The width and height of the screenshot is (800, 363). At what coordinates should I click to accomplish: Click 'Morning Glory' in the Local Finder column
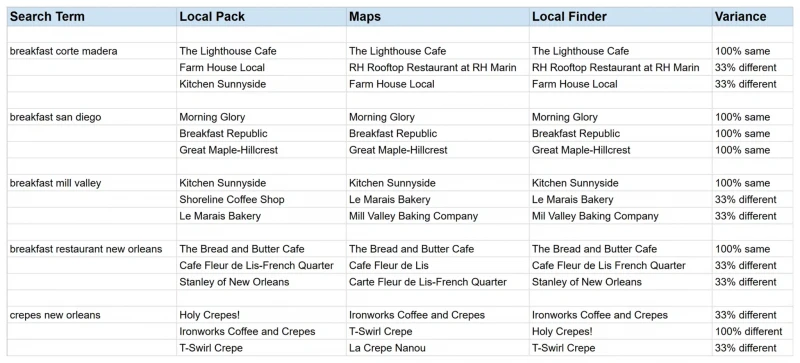(620, 117)
